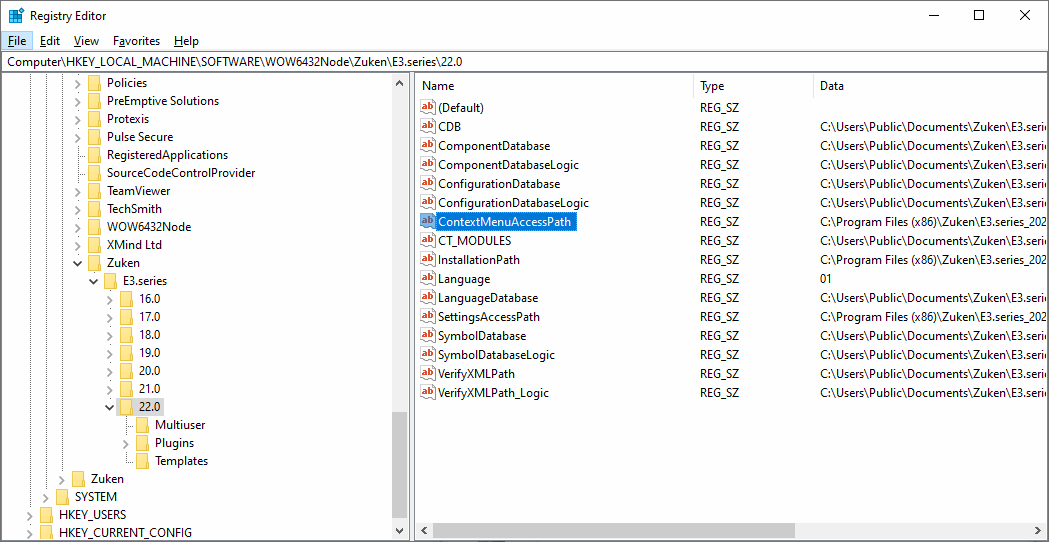Viewport: 1049px width, 542px height.
Task: Open the Edit menu
Action: (50, 41)
